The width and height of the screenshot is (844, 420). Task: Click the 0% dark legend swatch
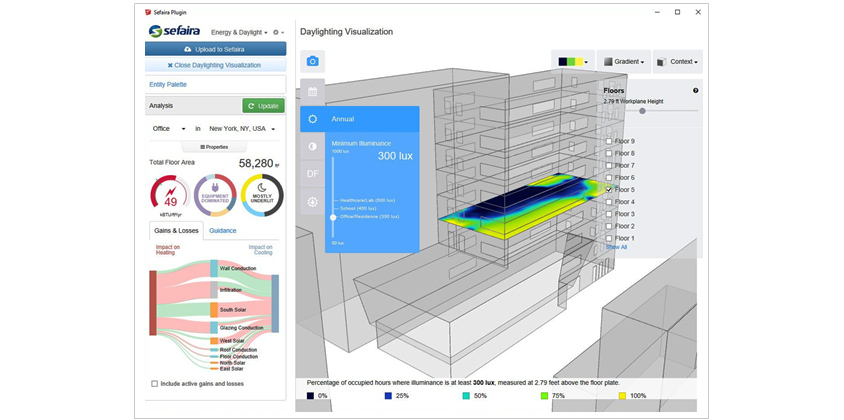click(x=310, y=396)
